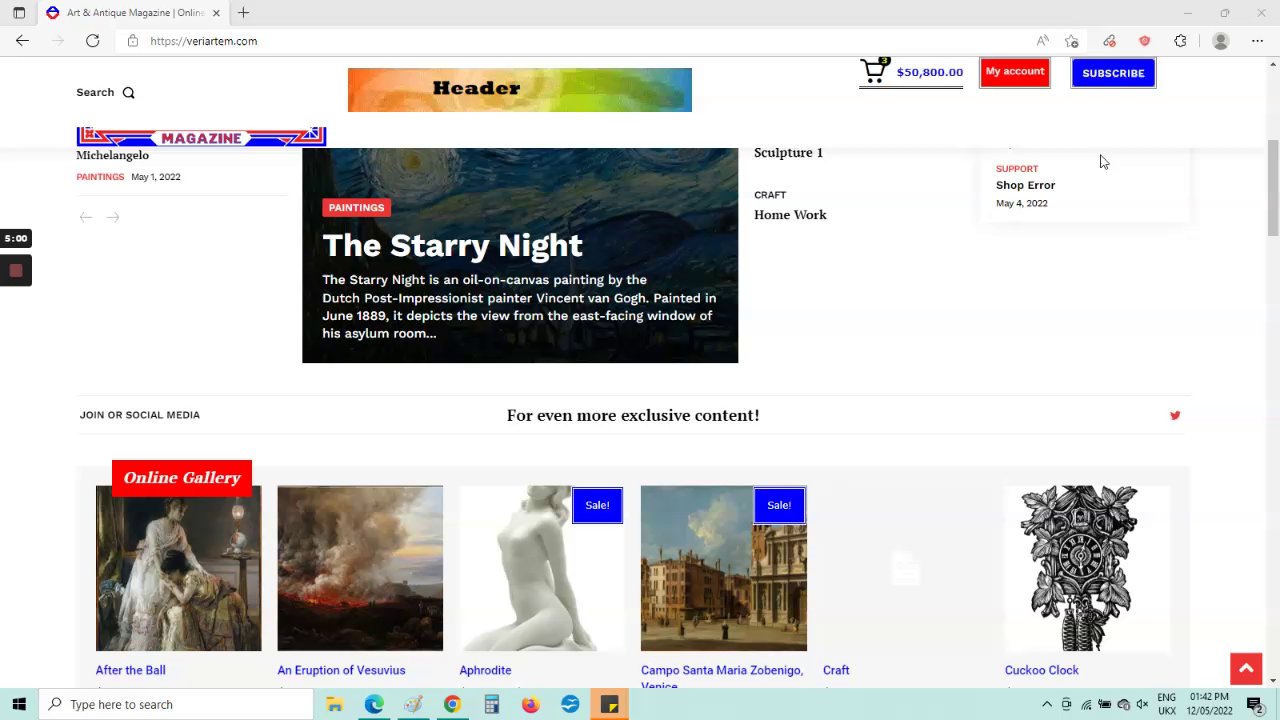Reload the page with the refresh icon

pyautogui.click(x=92, y=41)
